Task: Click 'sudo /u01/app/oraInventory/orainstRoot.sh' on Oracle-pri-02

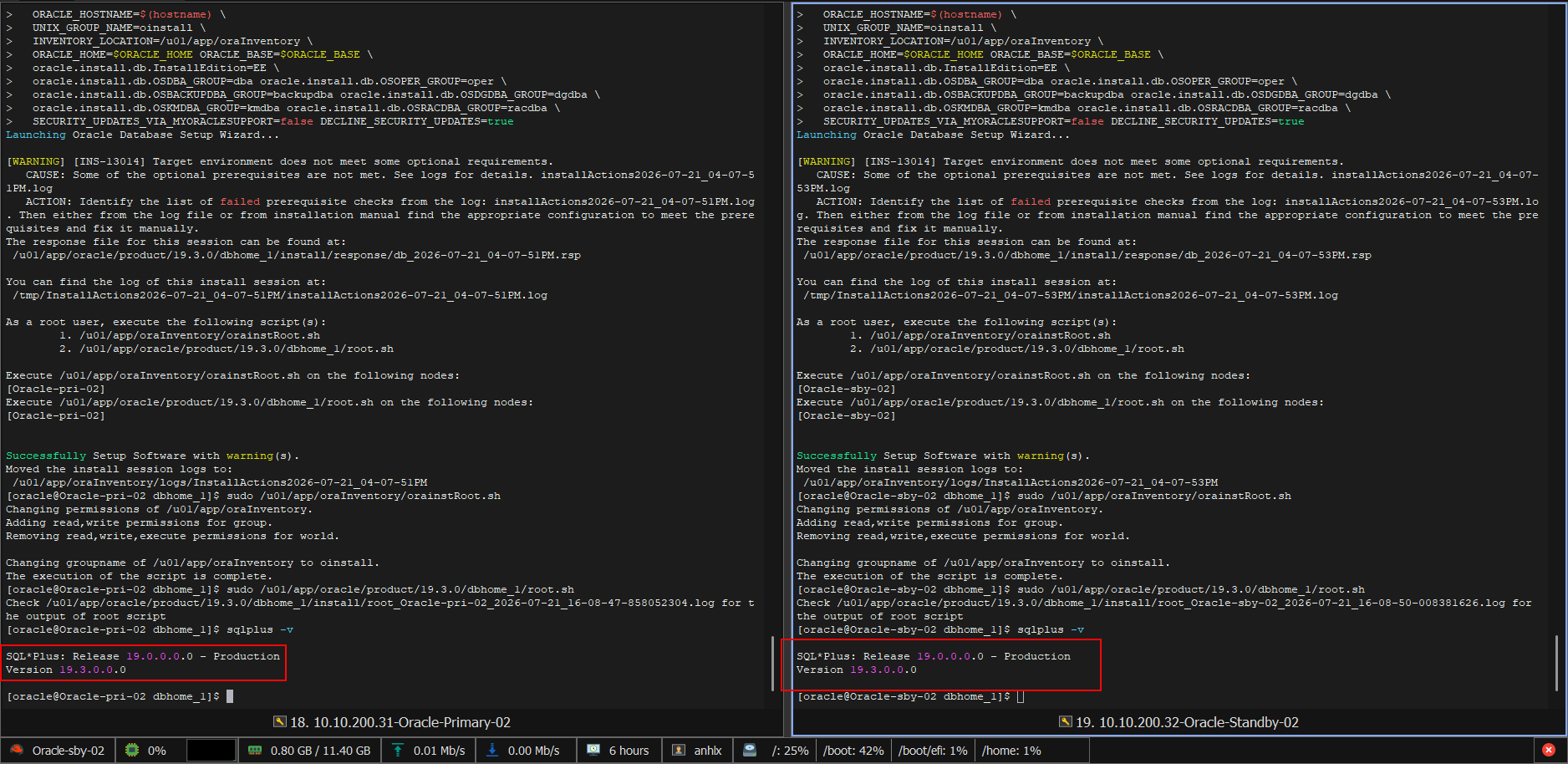Action: [364, 496]
